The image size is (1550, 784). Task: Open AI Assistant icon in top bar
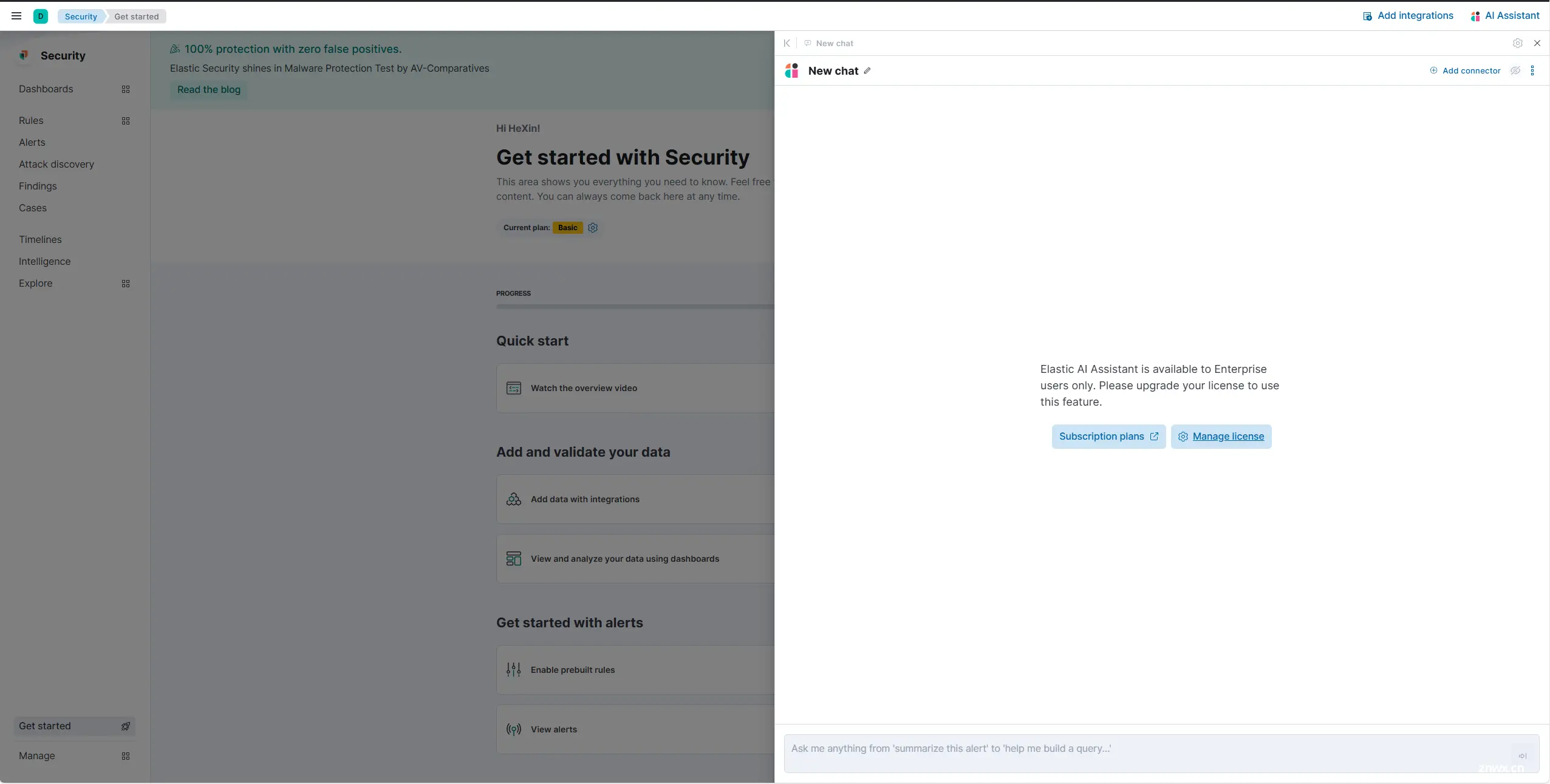(1476, 15)
